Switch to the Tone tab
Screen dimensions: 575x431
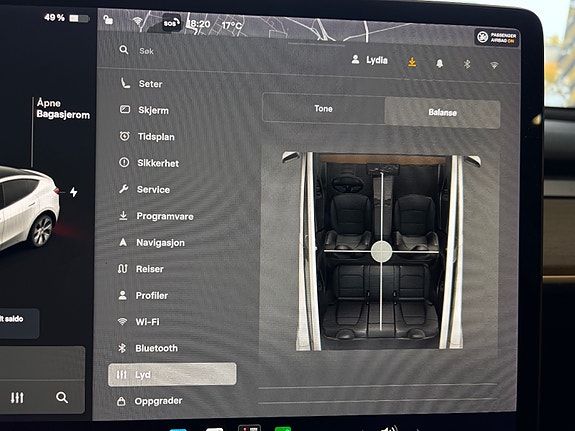323,109
